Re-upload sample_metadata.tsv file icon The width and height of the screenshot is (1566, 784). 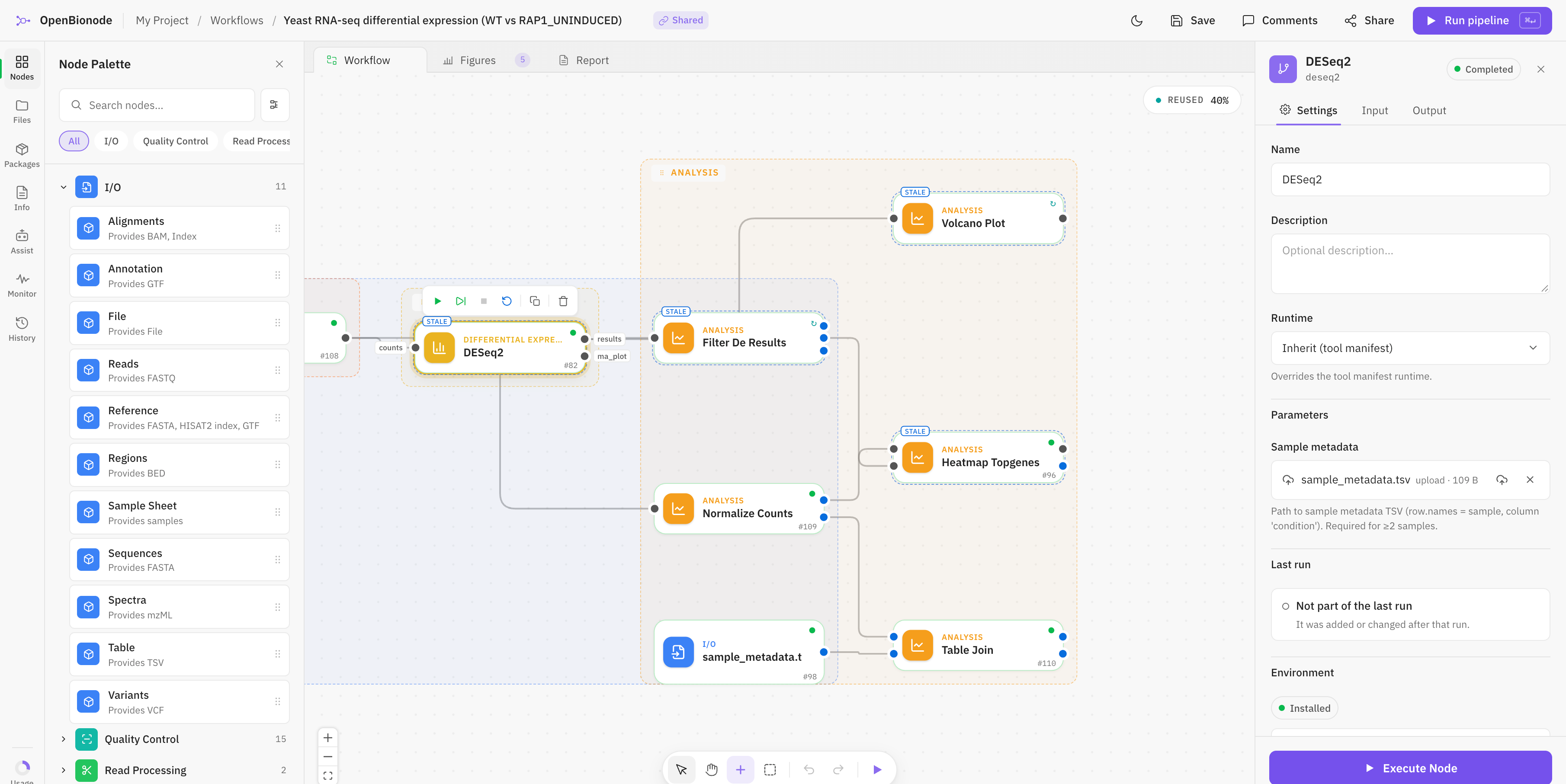click(x=1502, y=480)
